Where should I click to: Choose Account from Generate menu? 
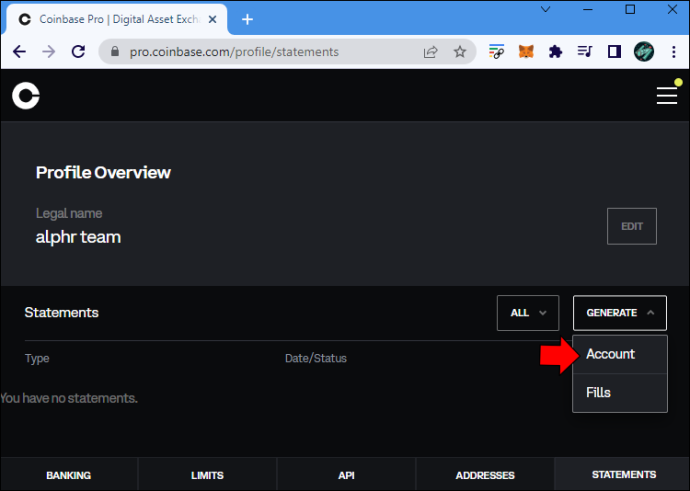click(620, 354)
